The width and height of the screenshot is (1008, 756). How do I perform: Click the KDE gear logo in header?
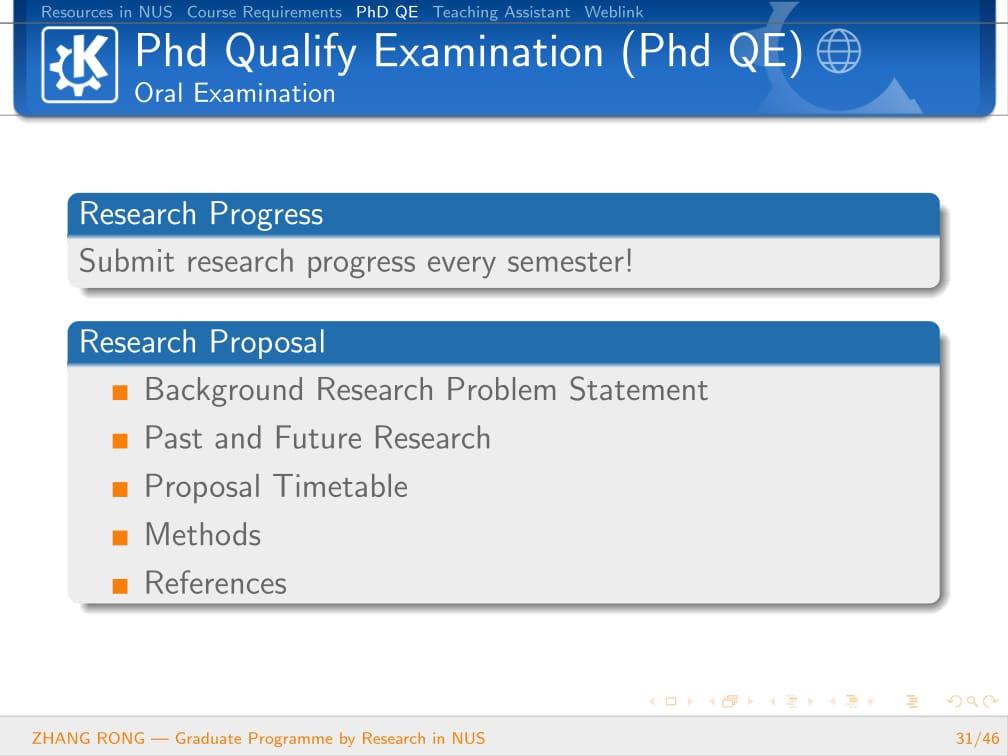[80, 65]
